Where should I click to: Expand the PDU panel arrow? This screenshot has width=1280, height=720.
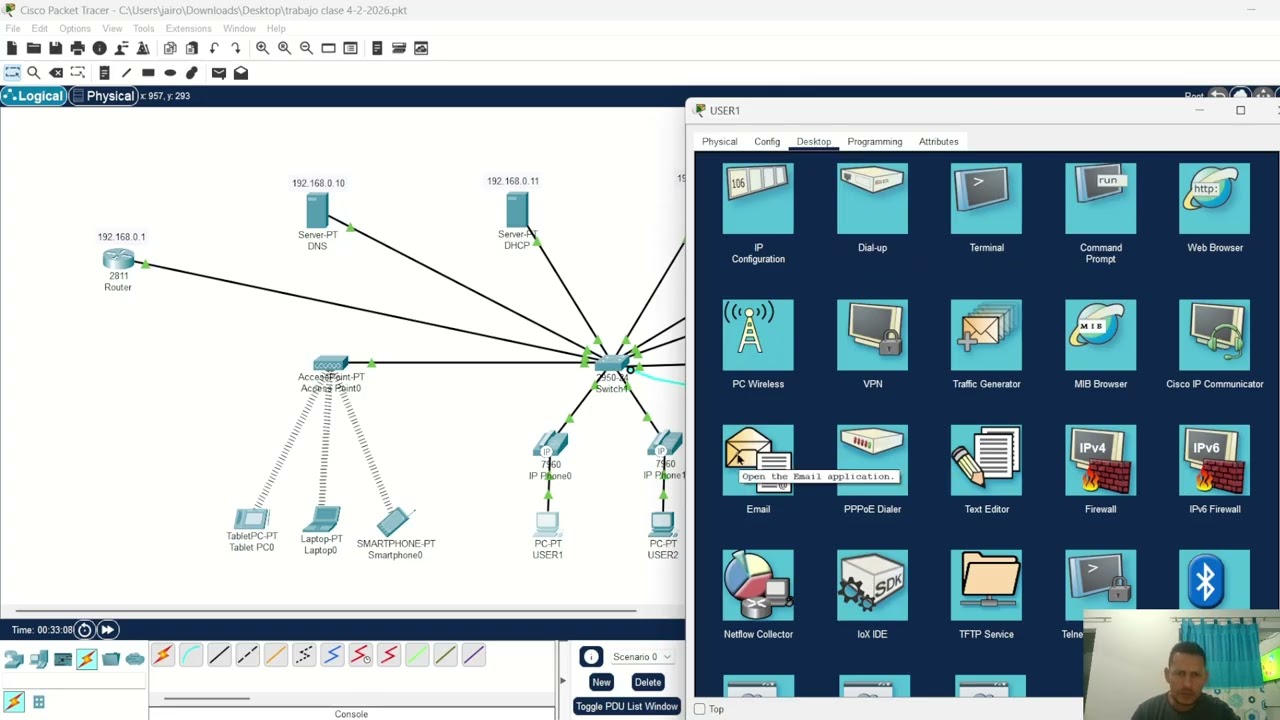[x=562, y=680]
